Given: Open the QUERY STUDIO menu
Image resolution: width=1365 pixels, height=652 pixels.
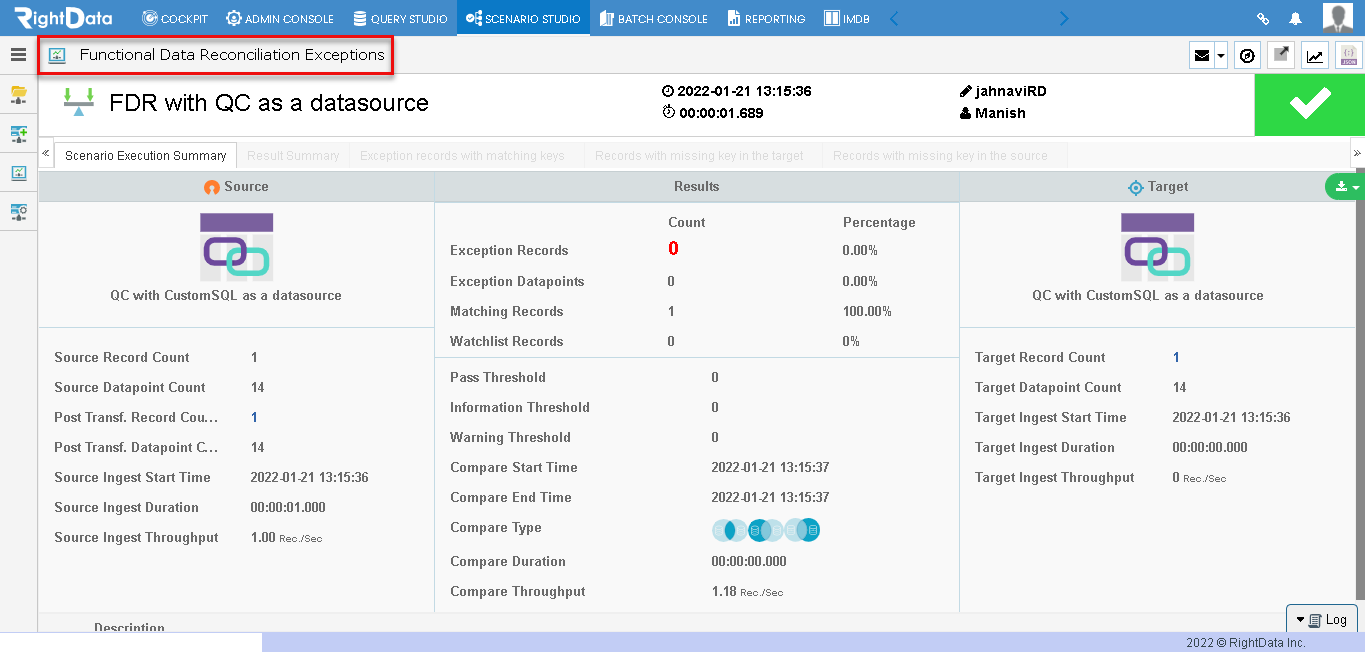Looking at the screenshot, I should (x=400, y=18).
